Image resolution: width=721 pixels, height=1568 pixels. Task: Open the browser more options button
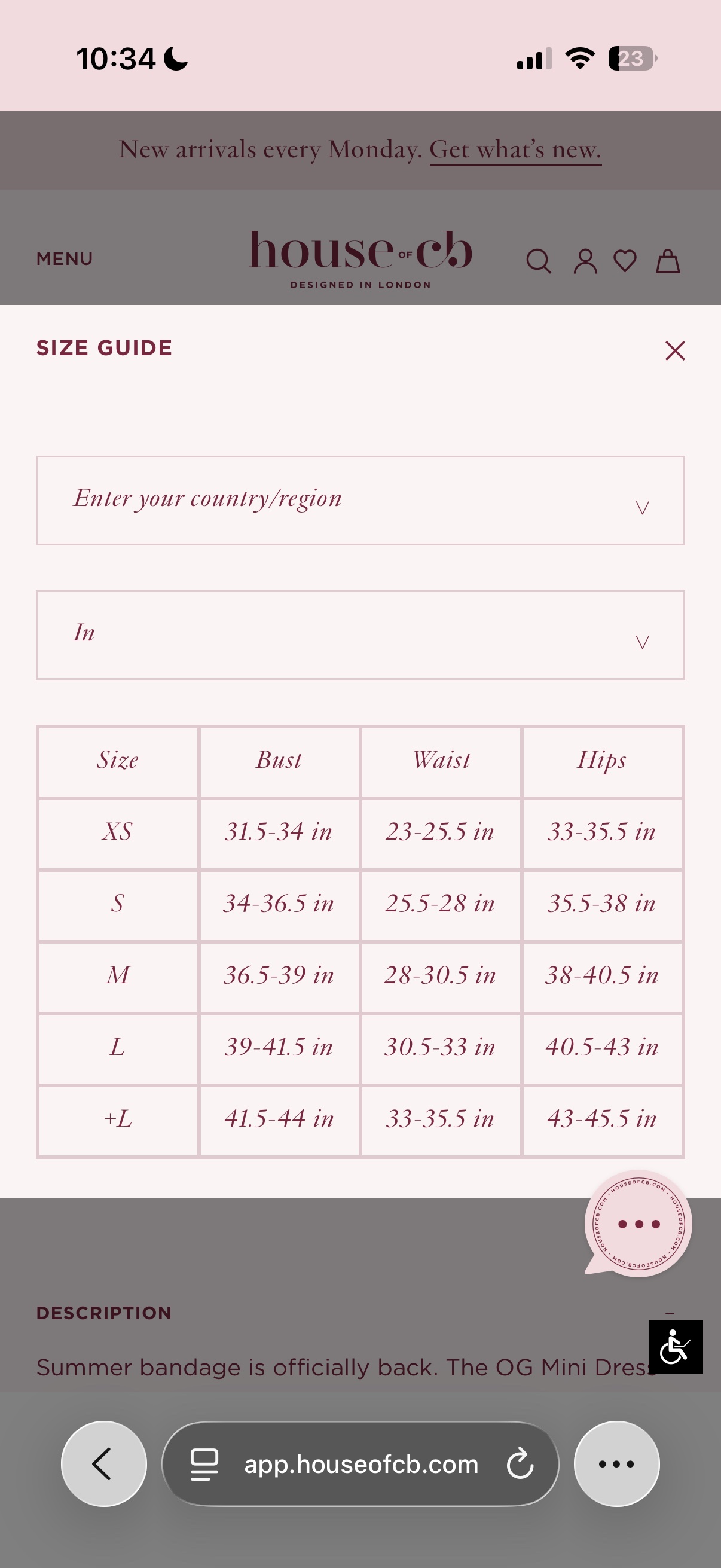[616, 1464]
